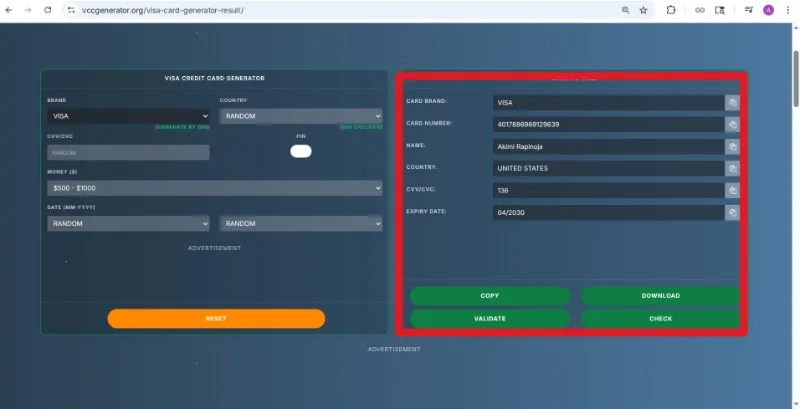This screenshot has height=409, width=800.
Task: Click the orange RESET button
Action: click(x=216, y=319)
